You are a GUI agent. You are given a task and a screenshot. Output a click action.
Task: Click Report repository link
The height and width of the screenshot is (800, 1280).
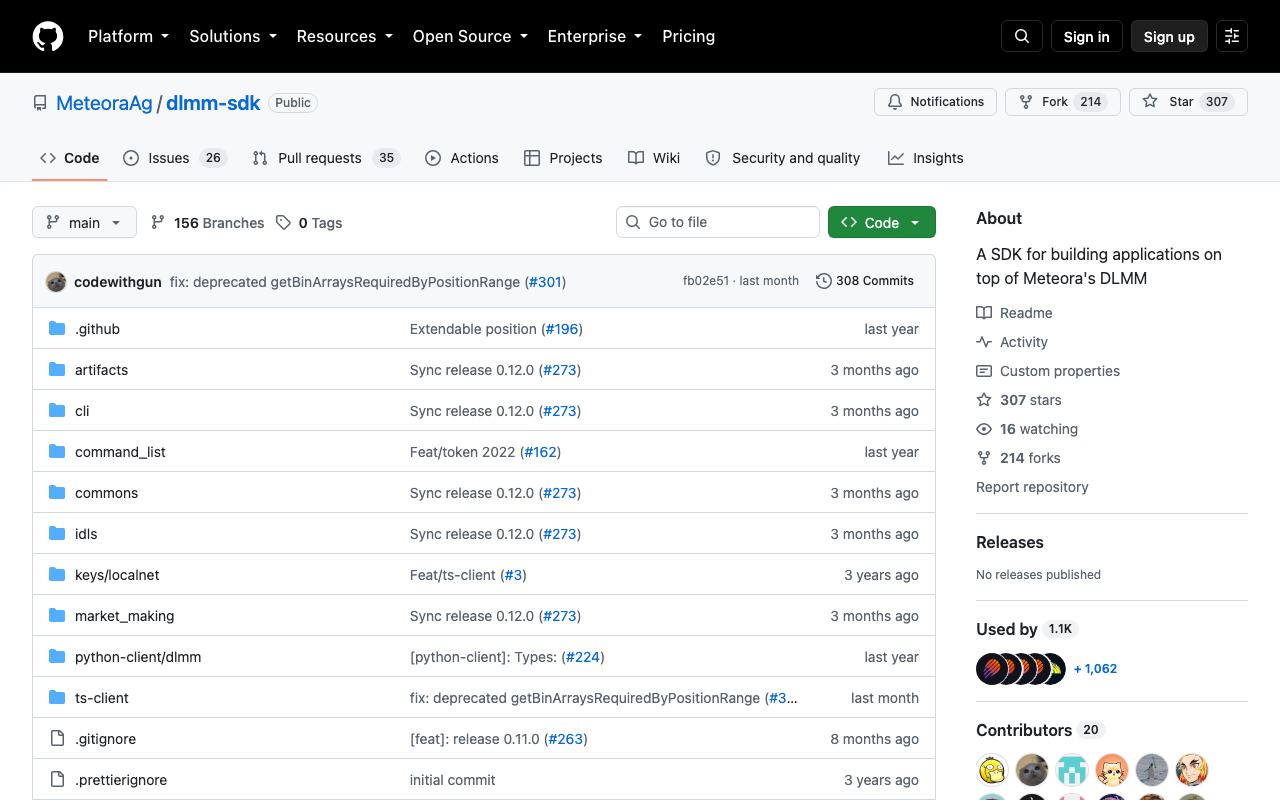(x=1032, y=487)
